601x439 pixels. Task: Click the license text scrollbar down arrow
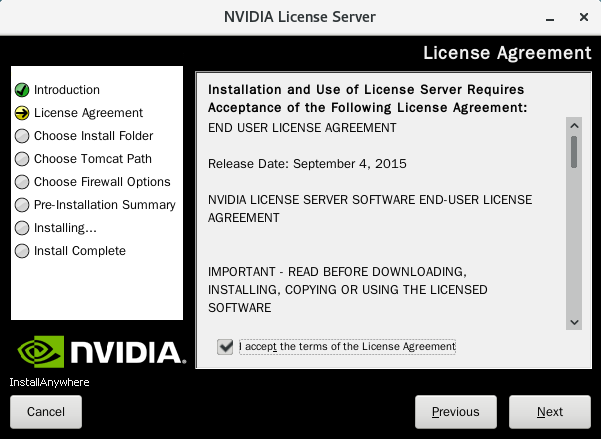point(574,322)
